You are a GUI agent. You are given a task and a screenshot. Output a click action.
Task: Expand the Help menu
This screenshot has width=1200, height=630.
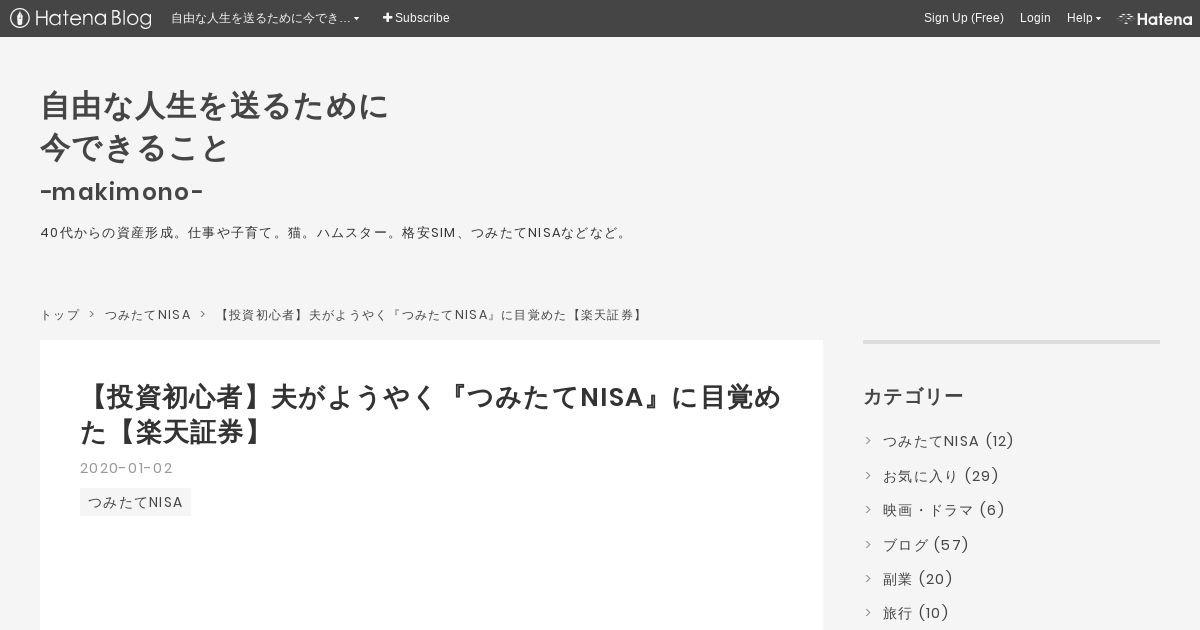click(1084, 18)
